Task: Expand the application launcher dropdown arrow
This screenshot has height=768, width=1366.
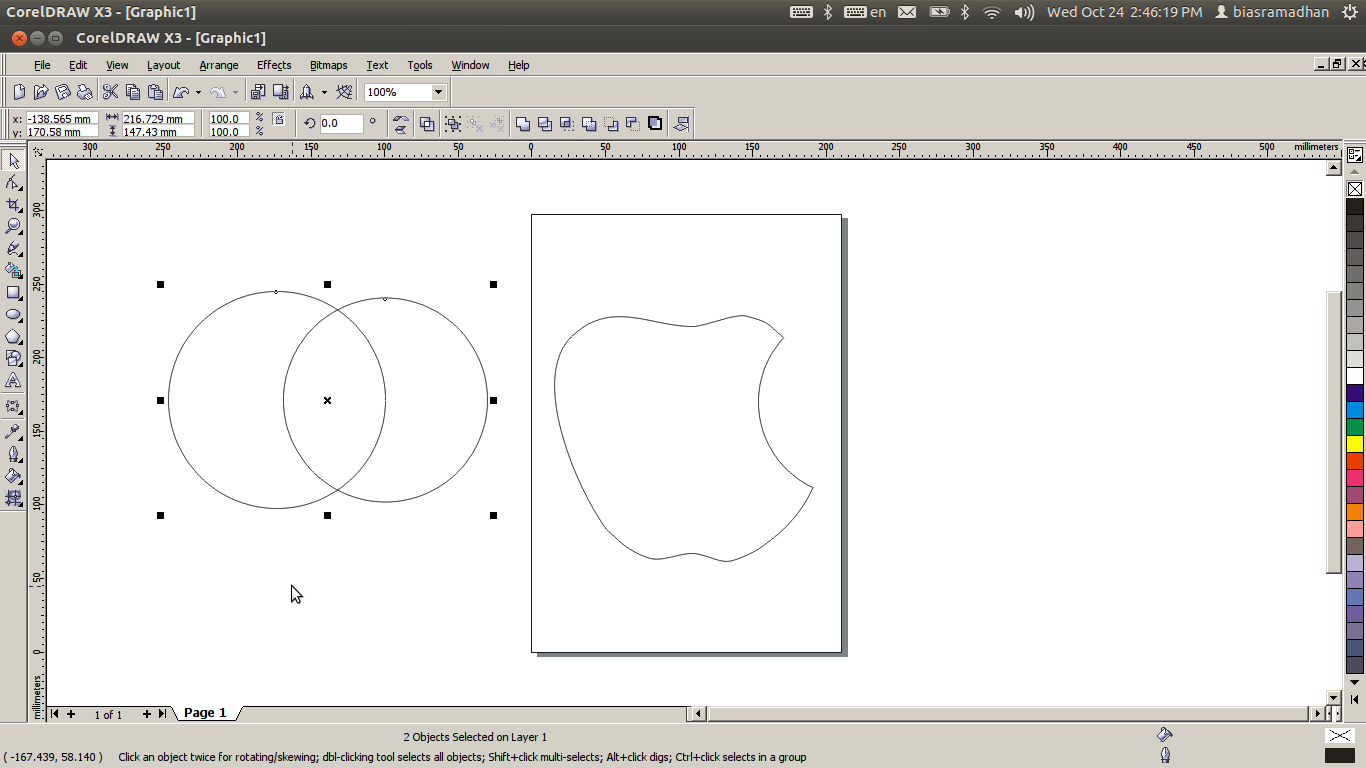Action: [x=324, y=92]
